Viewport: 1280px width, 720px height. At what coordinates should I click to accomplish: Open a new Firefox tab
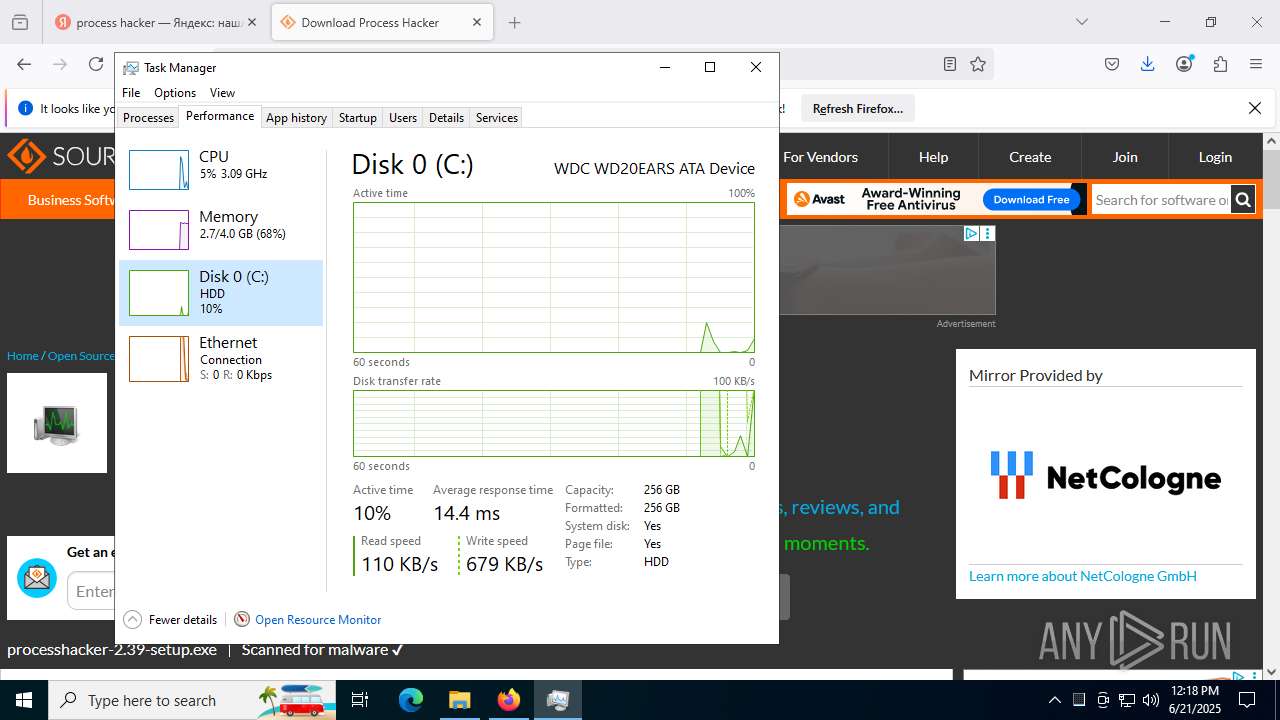point(515,22)
